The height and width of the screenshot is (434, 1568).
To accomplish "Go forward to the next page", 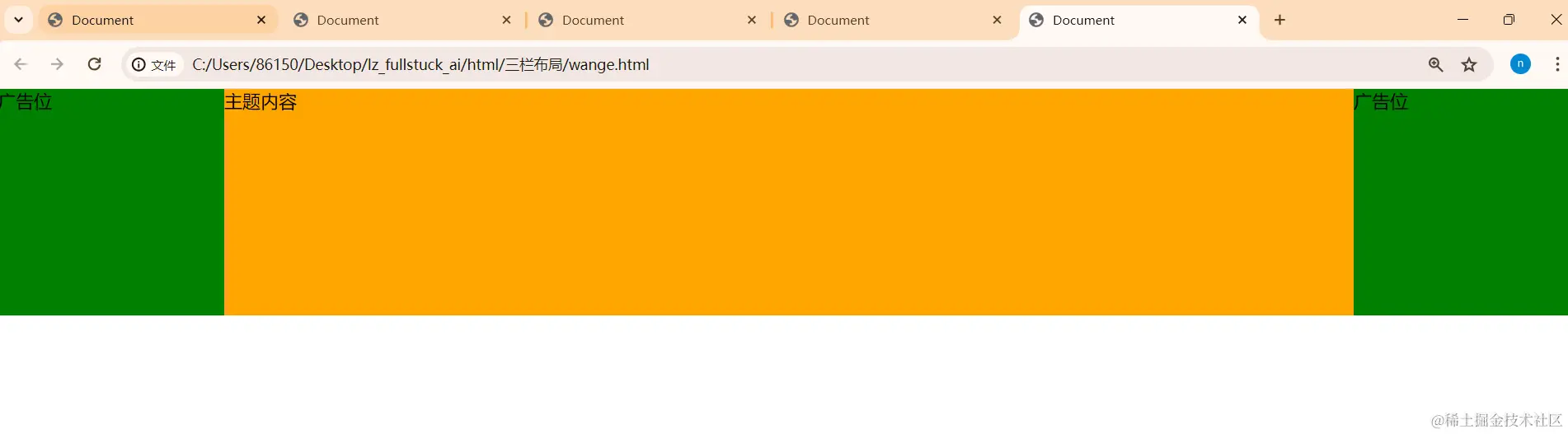I will [57, 64].
